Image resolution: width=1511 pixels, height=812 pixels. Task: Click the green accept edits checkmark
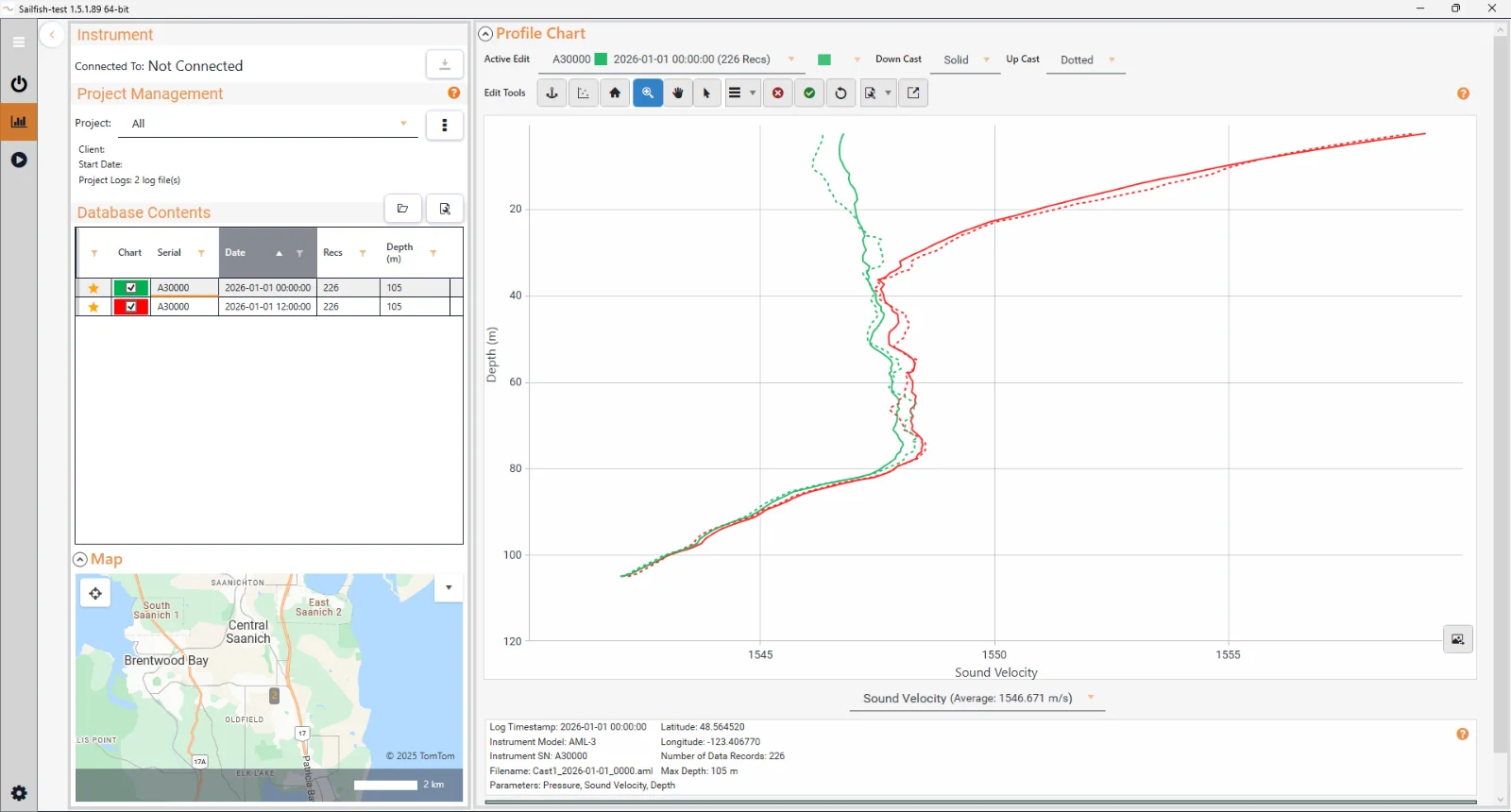click(x=809, y=93)
